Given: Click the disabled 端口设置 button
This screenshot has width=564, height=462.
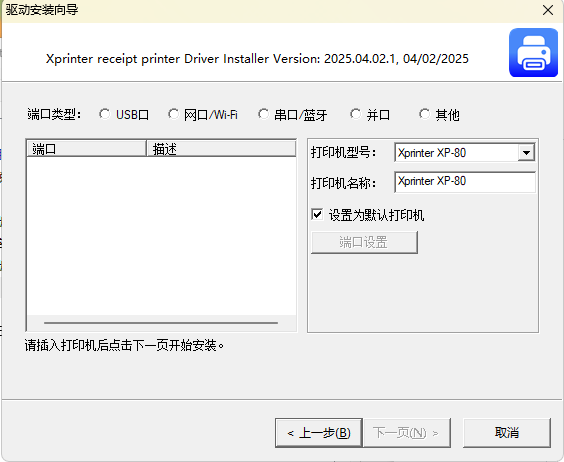Looking at the screenshot, I should coord(364,242).
